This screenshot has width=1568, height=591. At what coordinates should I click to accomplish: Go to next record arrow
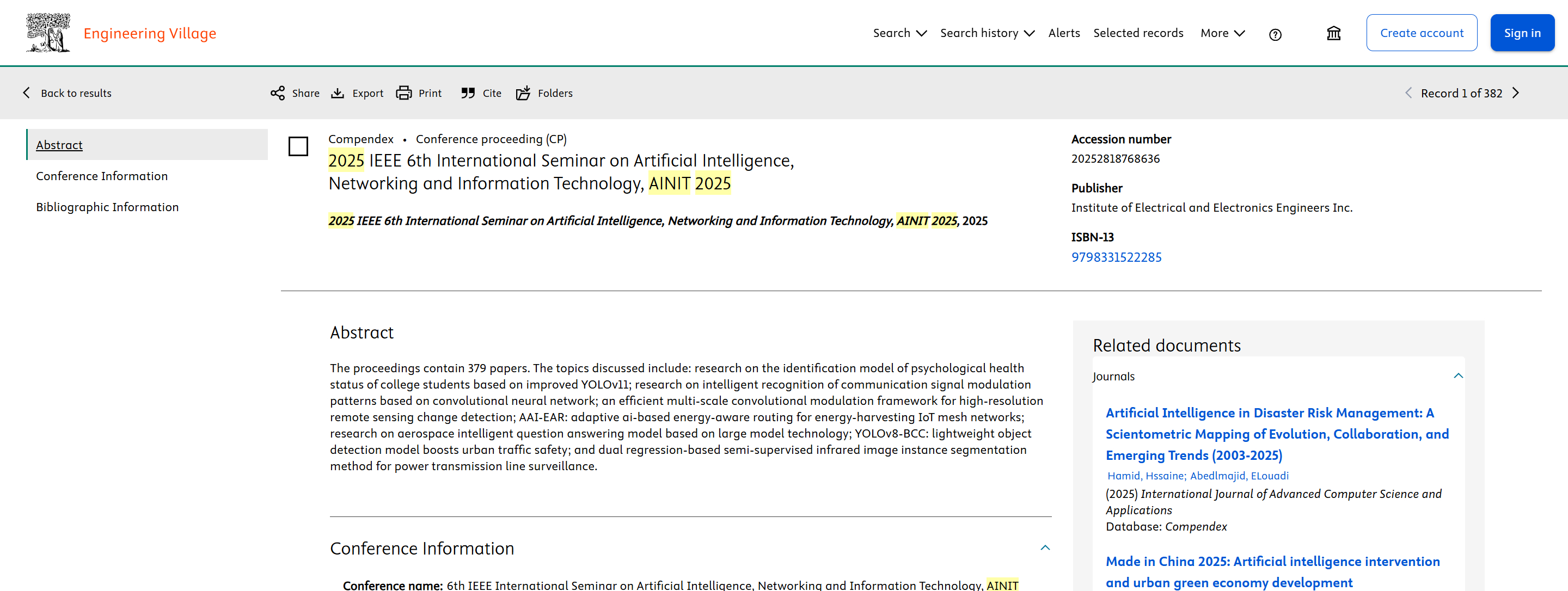1516,93
